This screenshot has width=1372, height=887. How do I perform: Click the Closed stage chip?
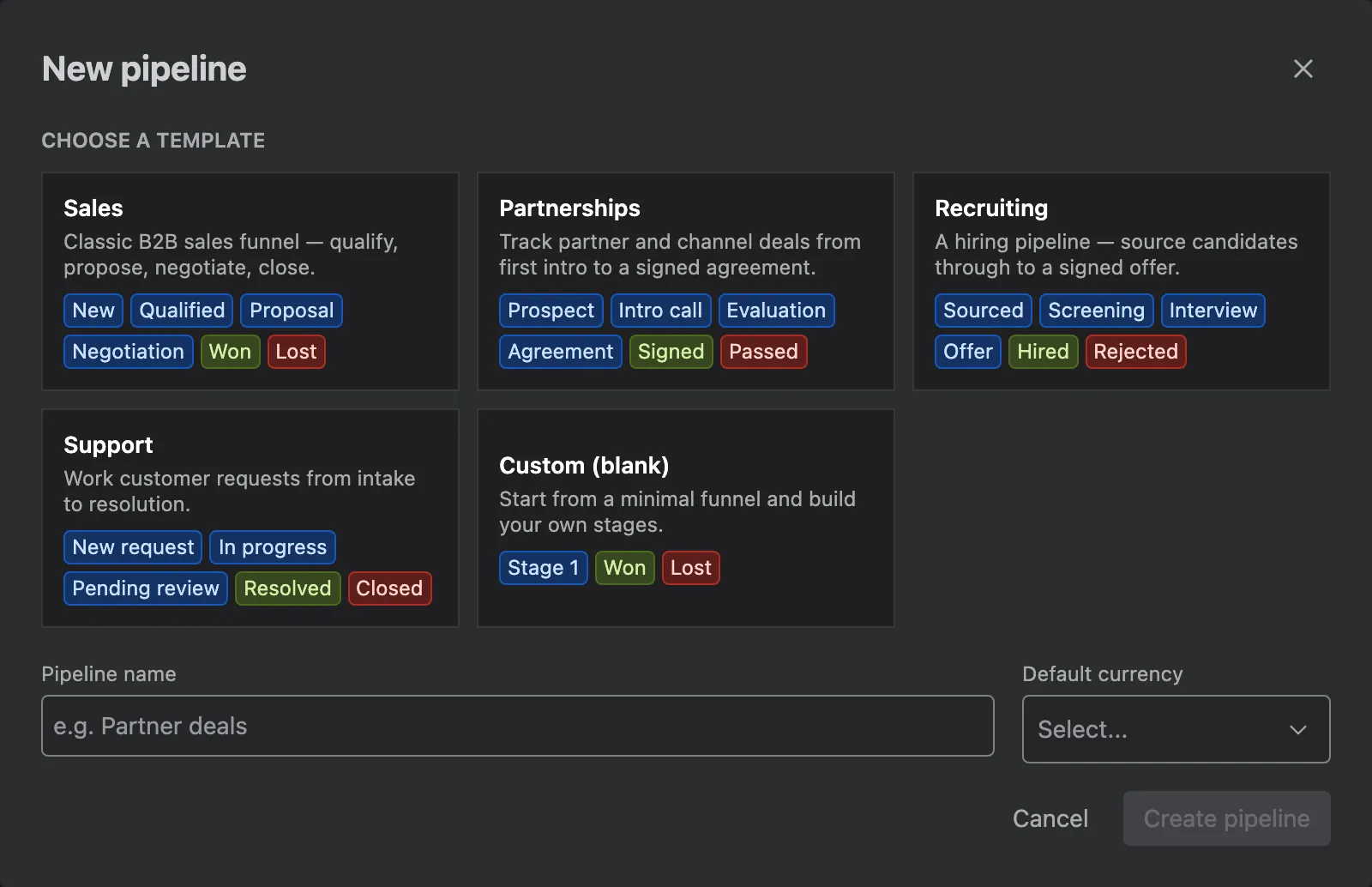coord(389,588)
